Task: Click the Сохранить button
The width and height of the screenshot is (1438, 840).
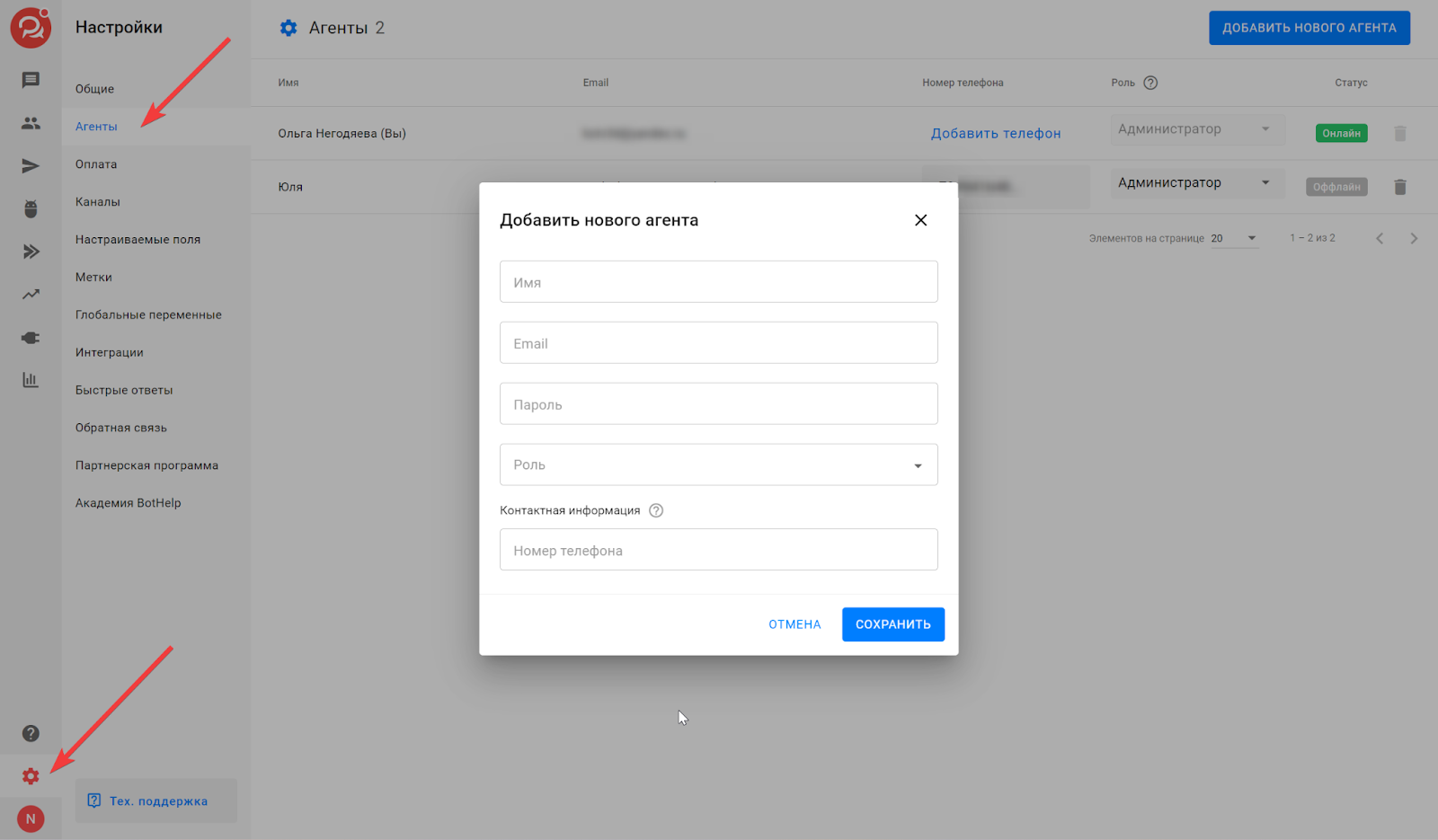Action: pos(892,624)
